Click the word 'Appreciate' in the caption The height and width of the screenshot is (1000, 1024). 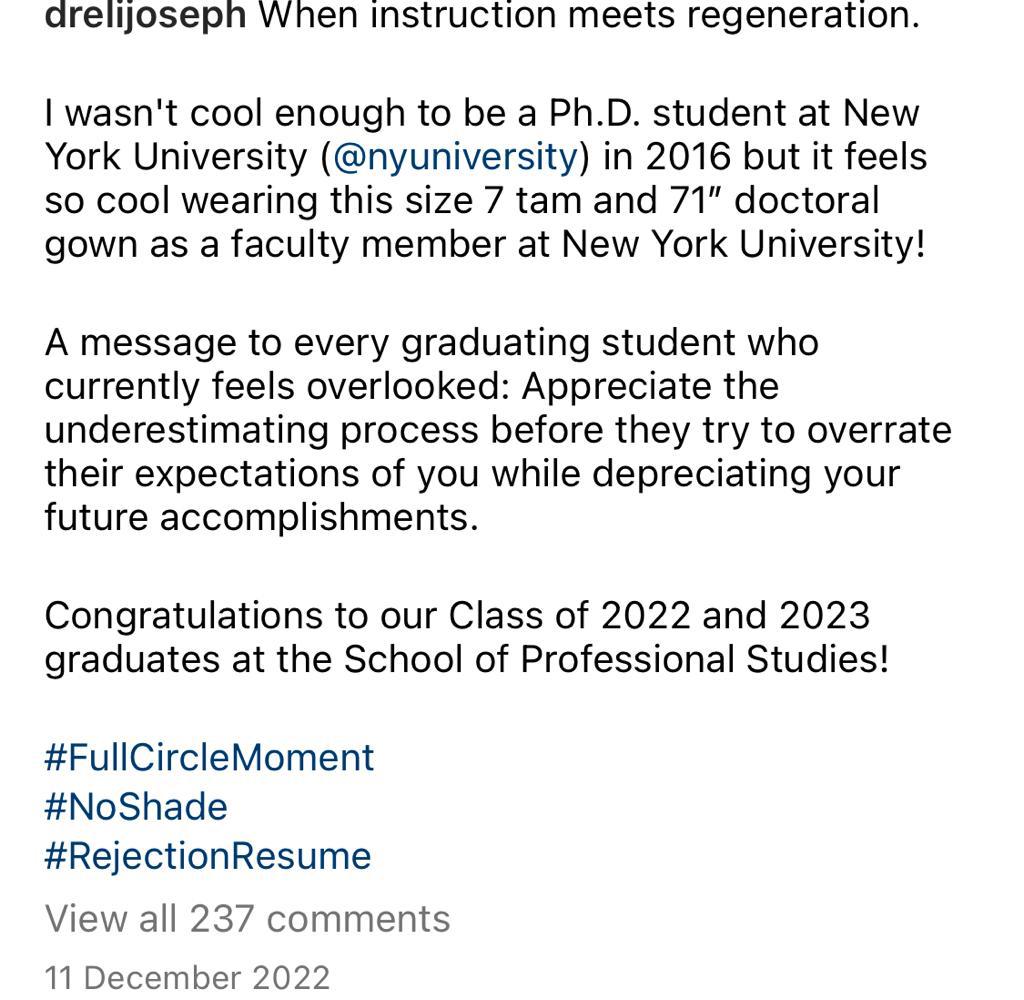pos(616,387)
